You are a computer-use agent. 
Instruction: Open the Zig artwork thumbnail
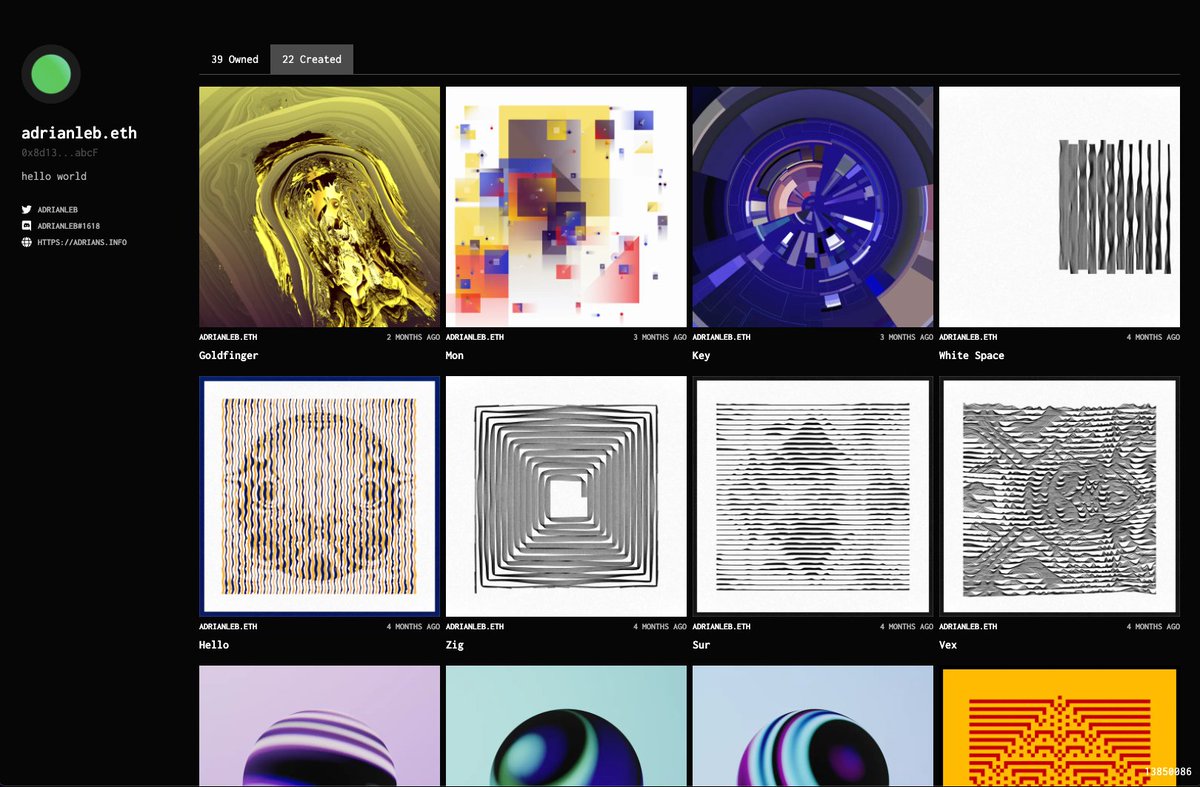point(566,496)
